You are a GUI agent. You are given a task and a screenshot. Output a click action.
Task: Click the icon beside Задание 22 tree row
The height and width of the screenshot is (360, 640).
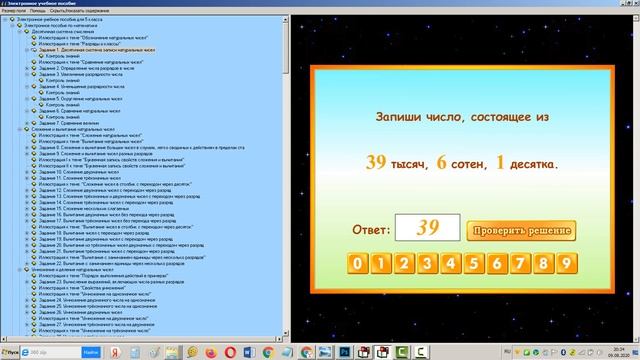coord(34,263)
